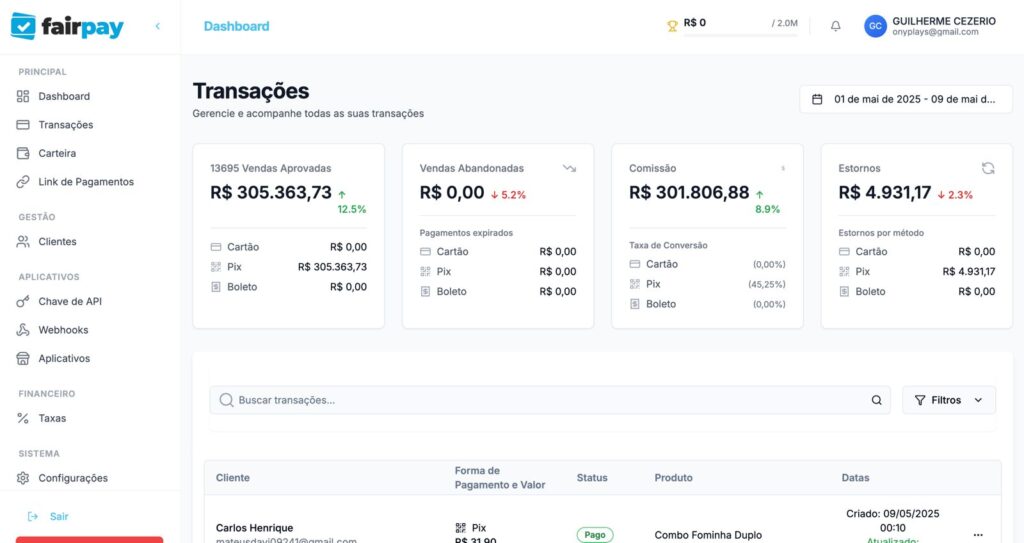The image size is (1024, 543).
Task: Click the R$ 305.363,73 approved sales value
Action: [271, 193]
